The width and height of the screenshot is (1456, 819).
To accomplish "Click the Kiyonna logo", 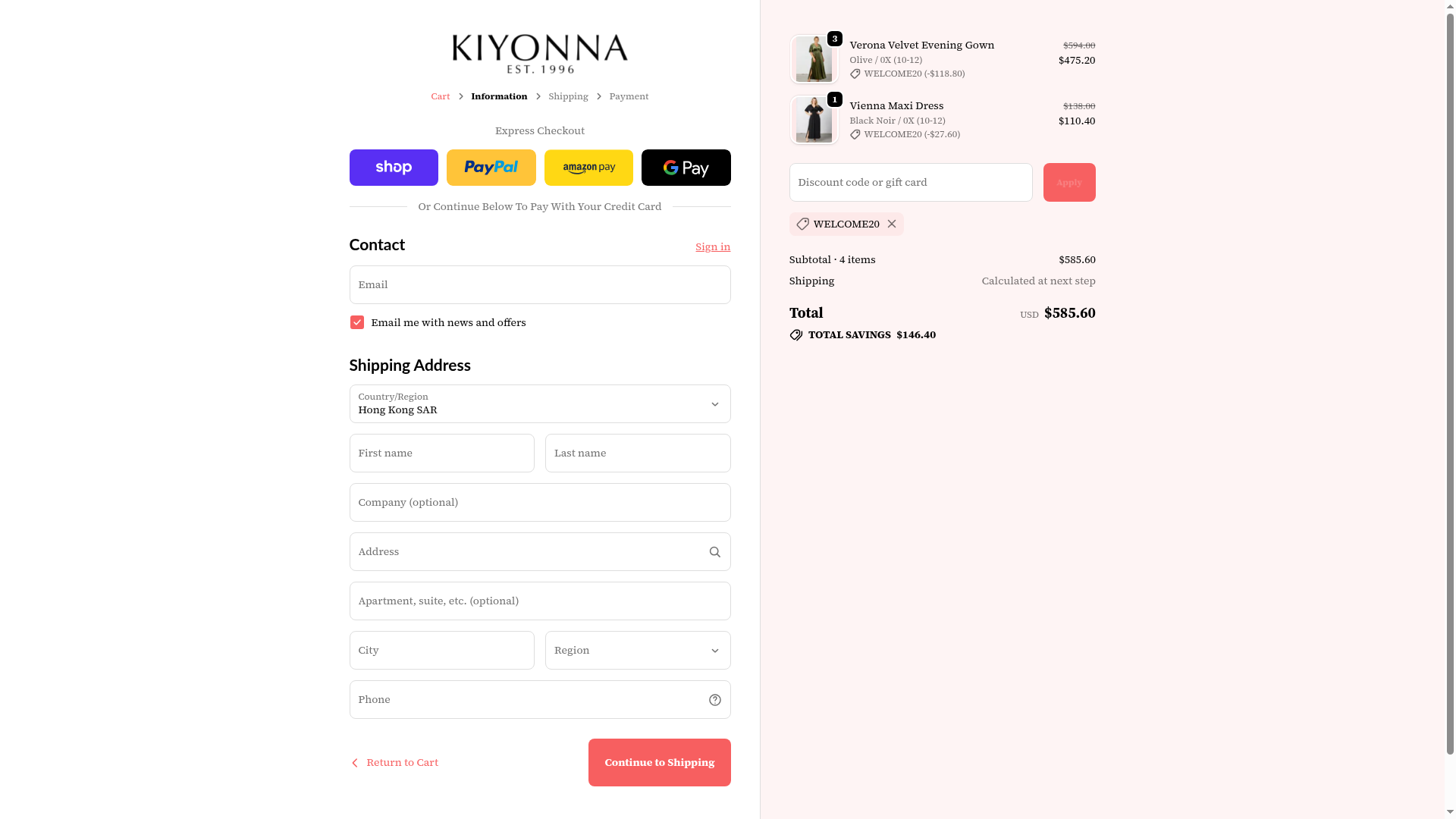I will point(540,54).
